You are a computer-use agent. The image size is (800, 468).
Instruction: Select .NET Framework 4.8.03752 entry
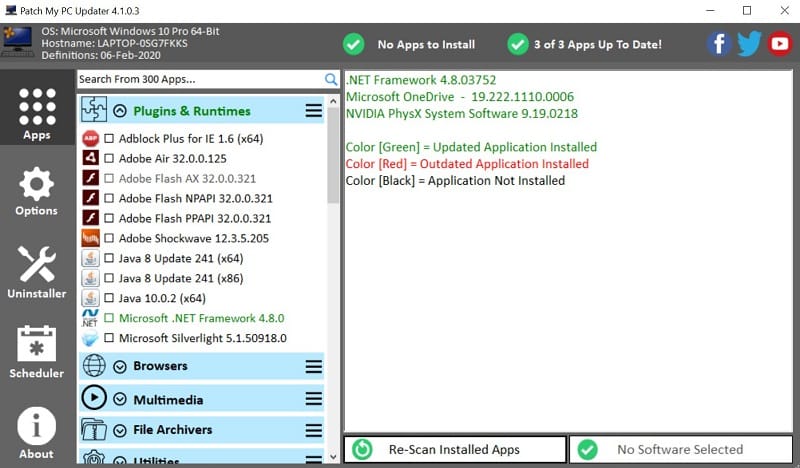[421, 80]
